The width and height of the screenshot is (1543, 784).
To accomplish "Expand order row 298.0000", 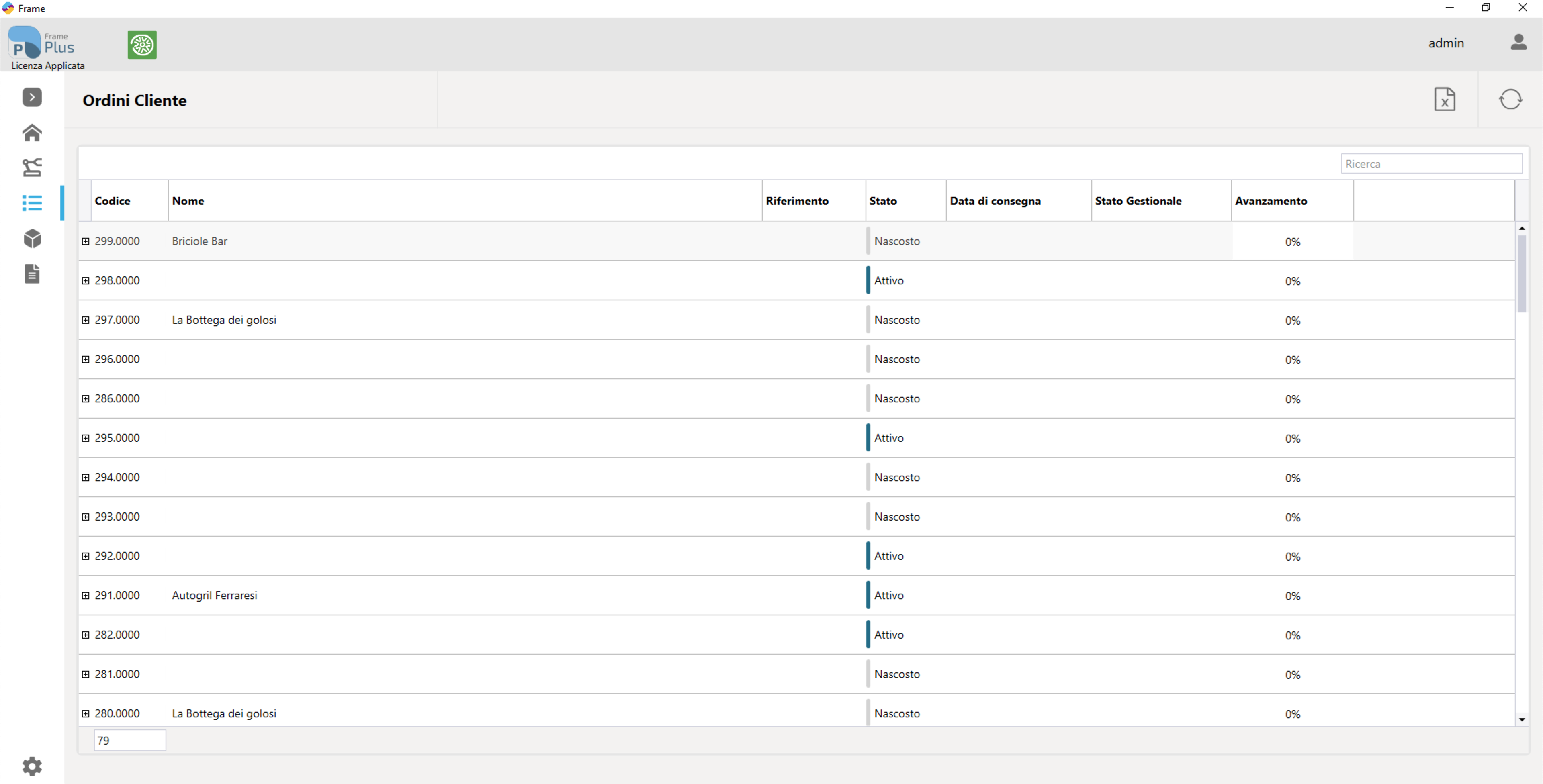I will click(x=86, y=281).
